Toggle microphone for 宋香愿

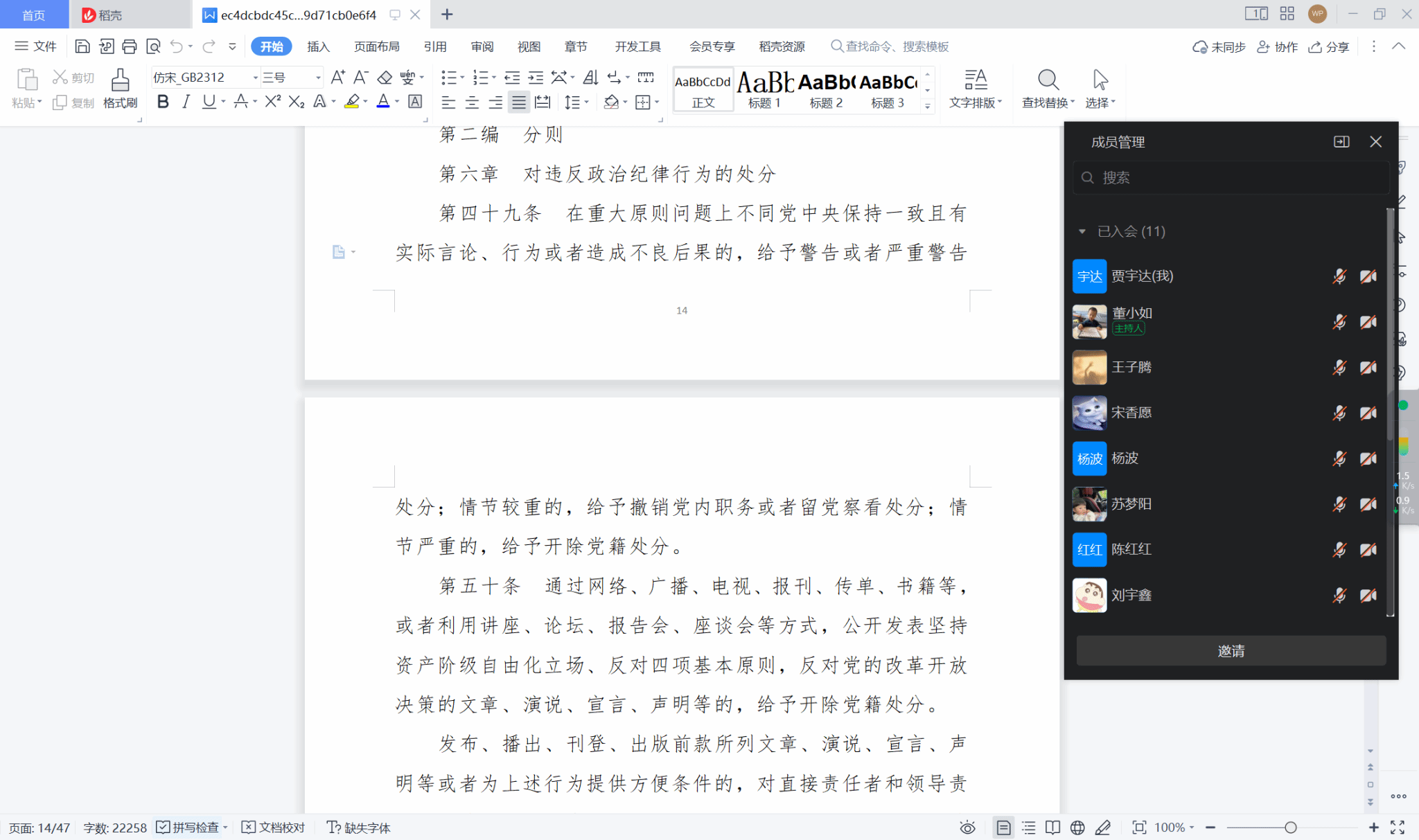point(1339,413)
